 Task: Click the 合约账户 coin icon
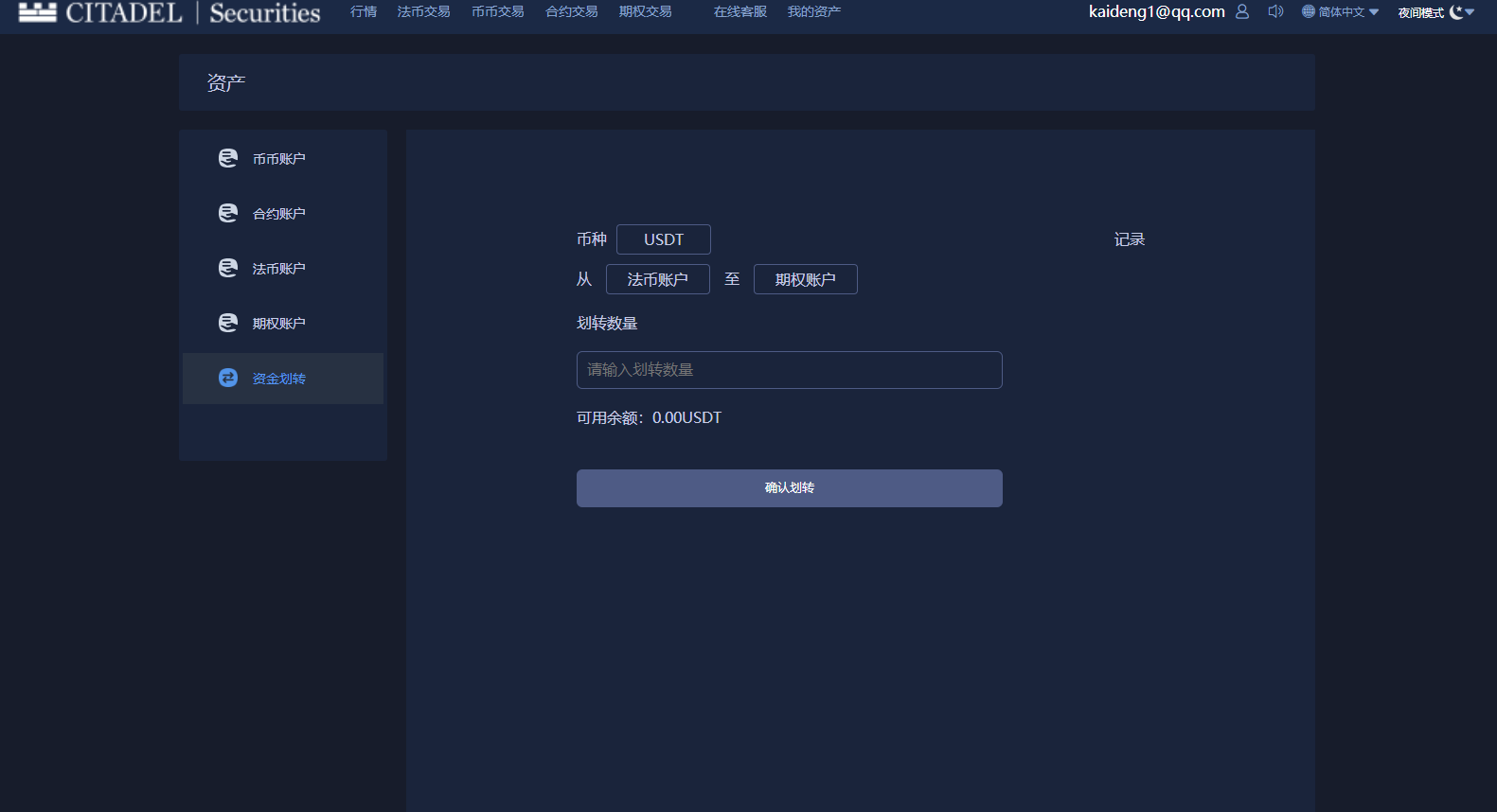pos(228,213)
